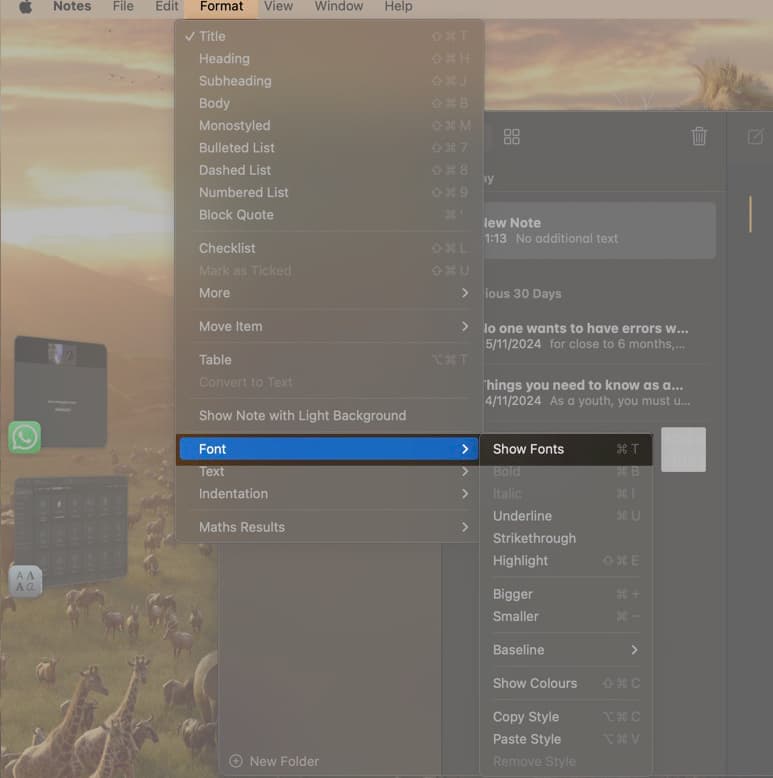The image size is (773, 778).
Task: Open the Notes application menu
Action: tap(72, 6)
